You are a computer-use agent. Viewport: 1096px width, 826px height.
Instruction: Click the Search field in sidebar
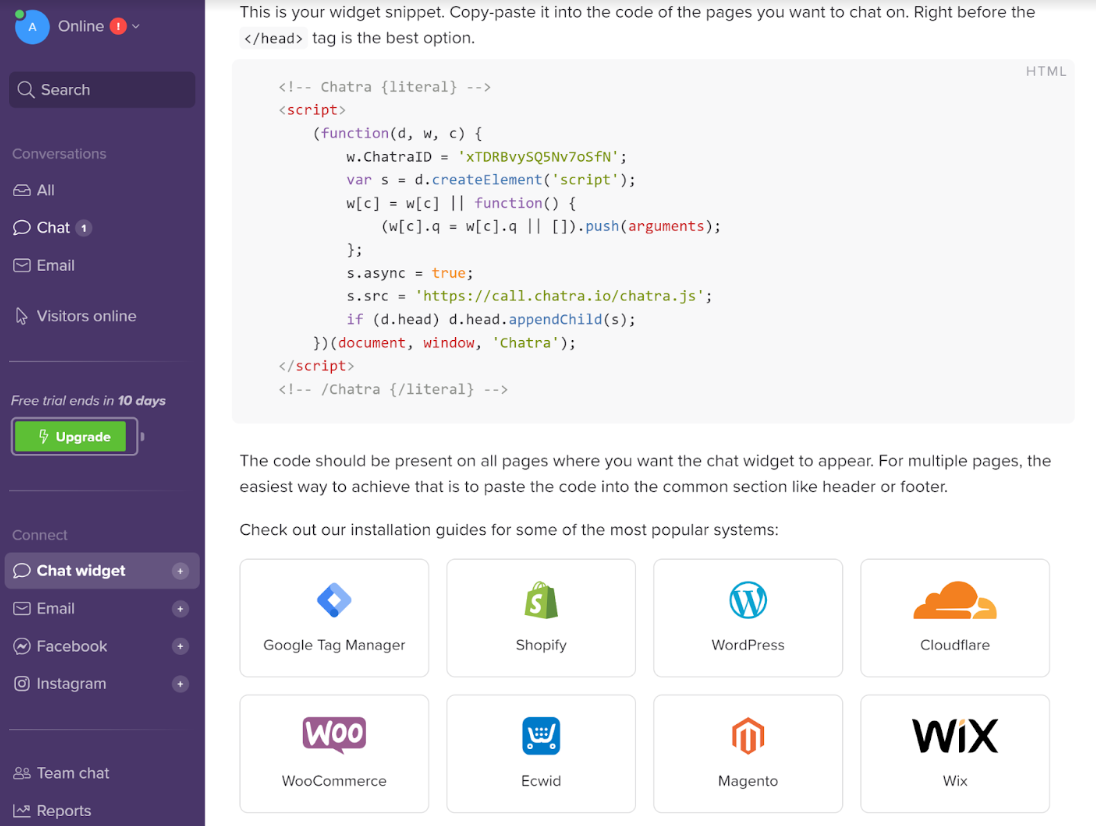[x=102, y=90]
